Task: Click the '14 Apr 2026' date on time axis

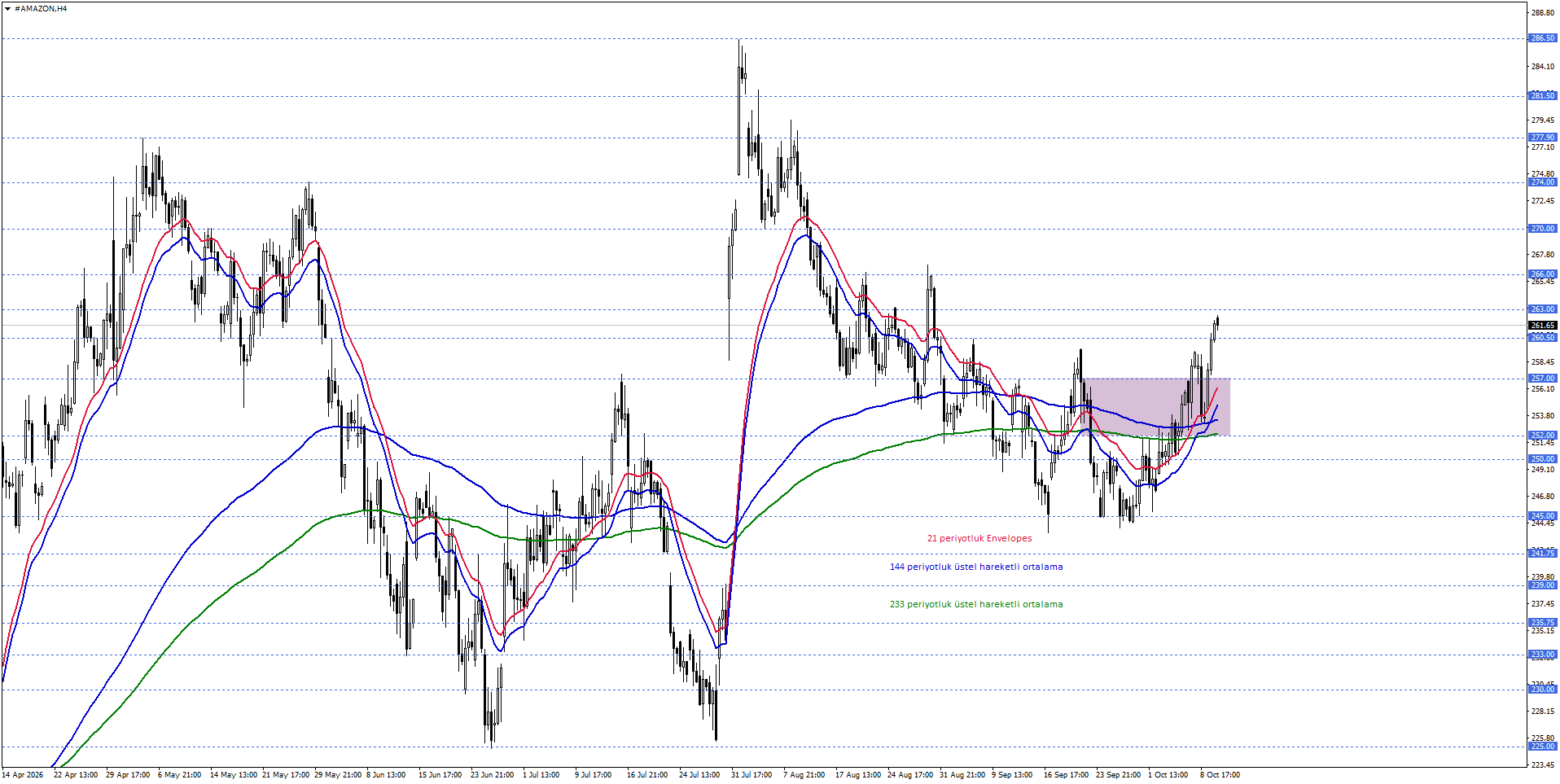Action: 23,775
